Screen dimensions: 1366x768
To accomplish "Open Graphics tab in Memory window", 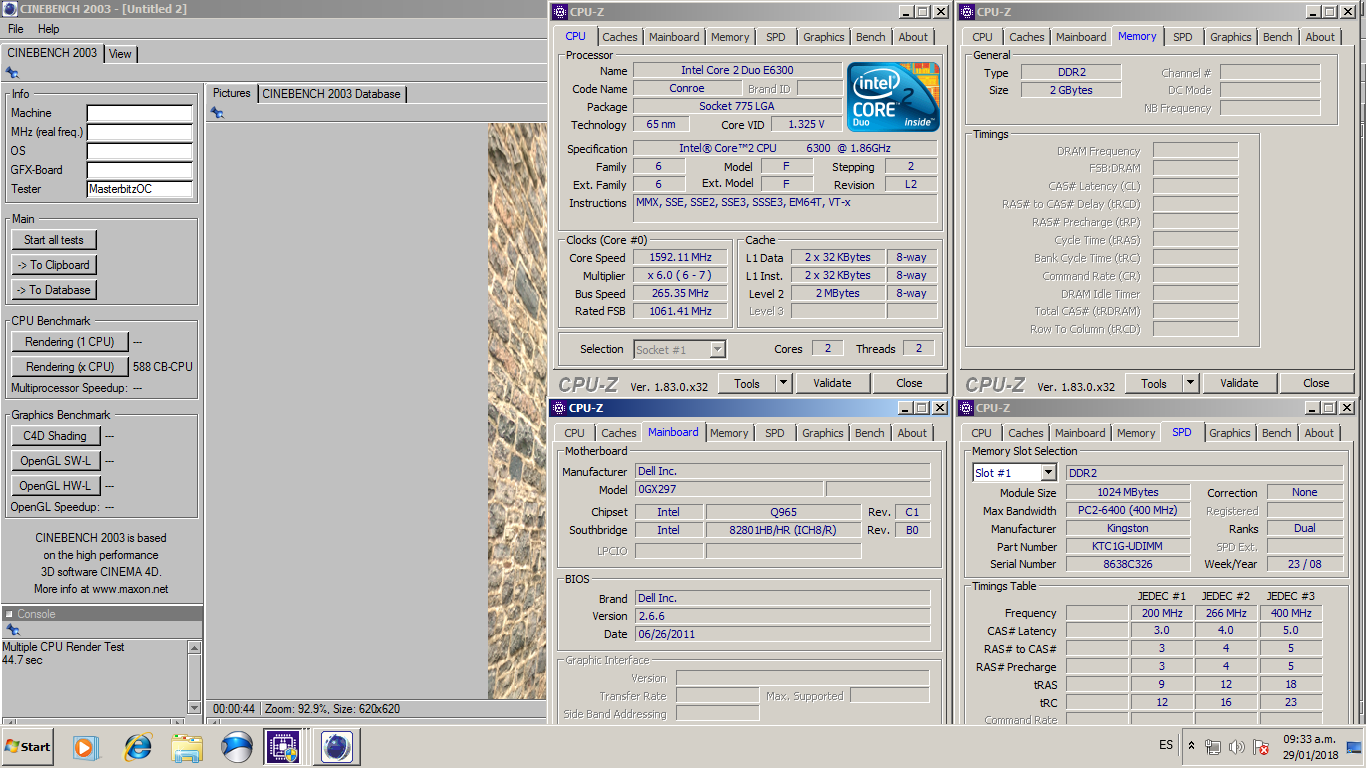I will click(1231, 37).
